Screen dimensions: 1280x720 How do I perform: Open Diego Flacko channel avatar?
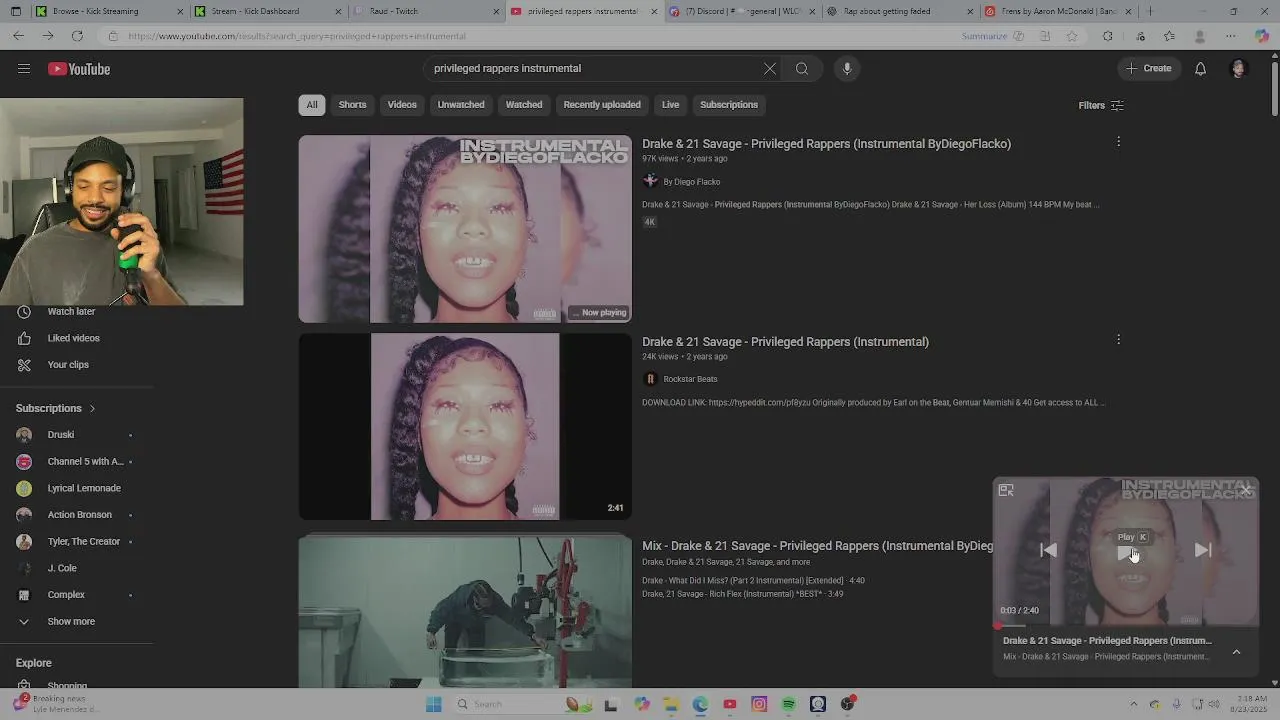650,181
